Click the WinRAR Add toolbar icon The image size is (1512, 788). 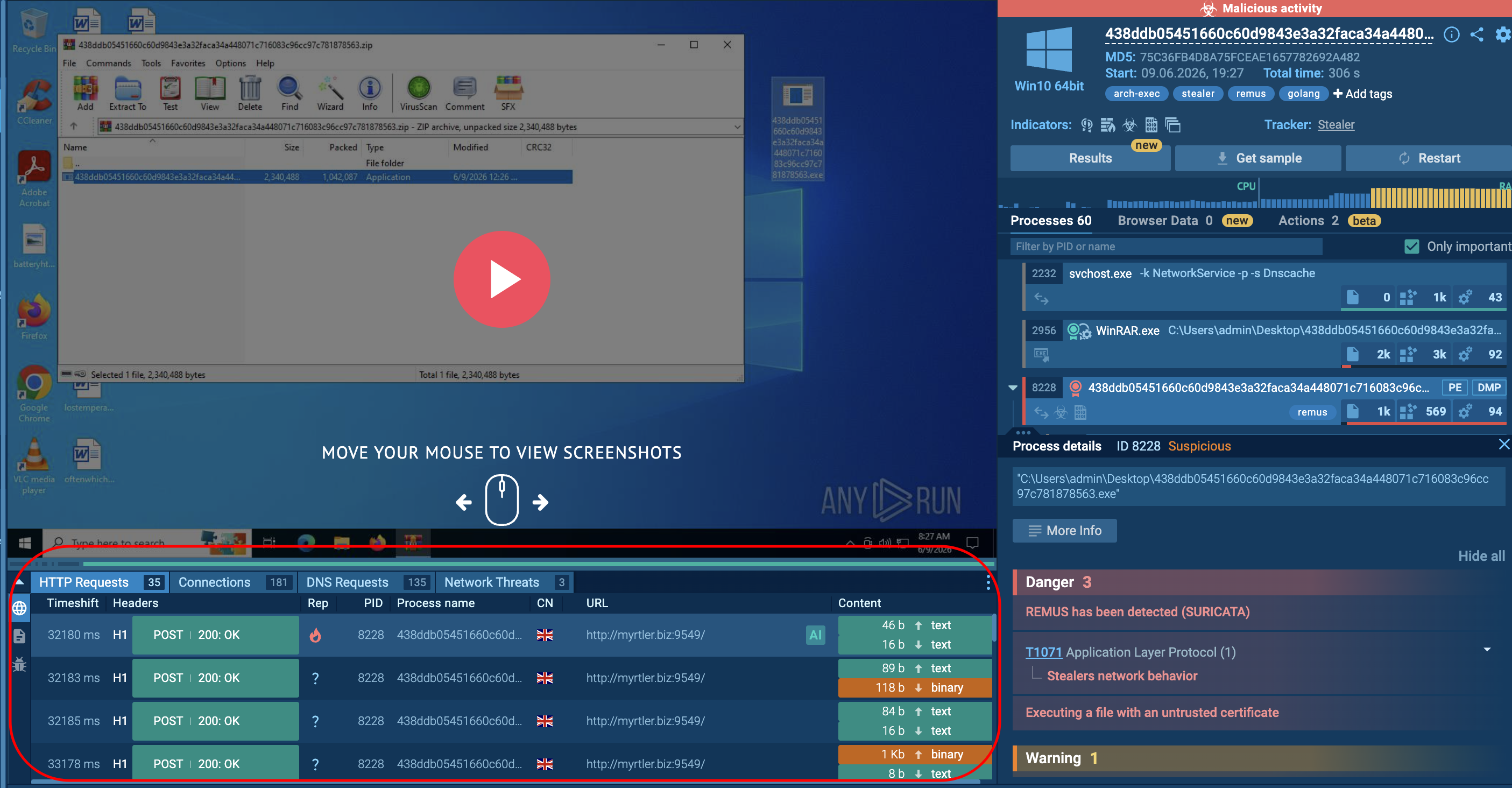pyautogui.click(x=85, y=93)
